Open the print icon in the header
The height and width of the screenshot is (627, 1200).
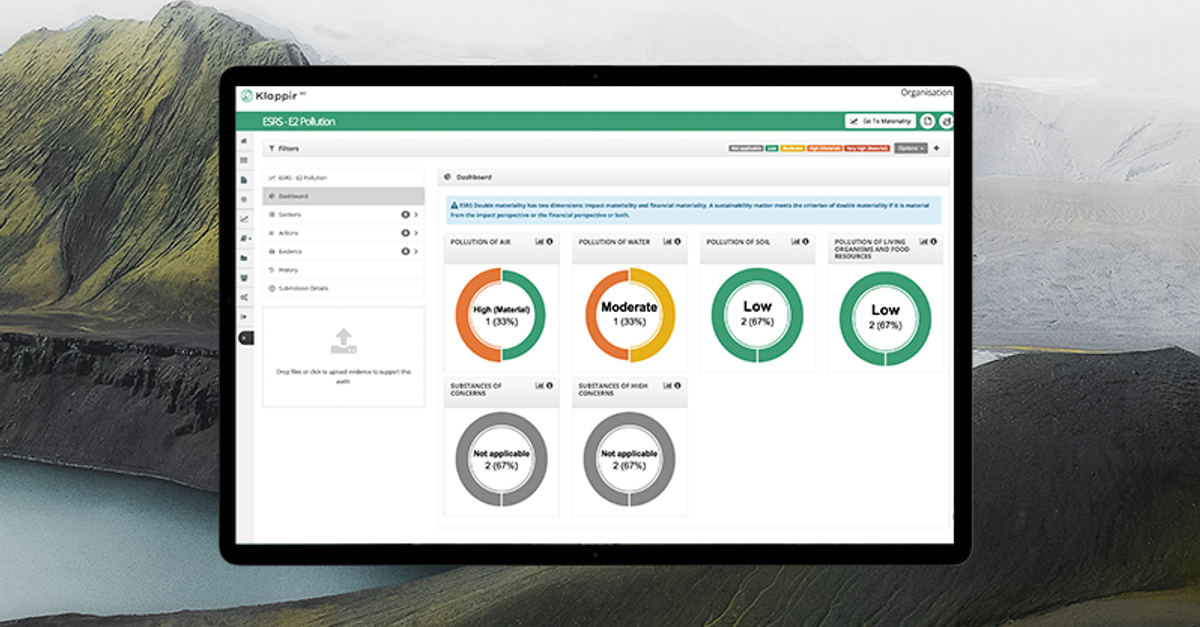click(x=946, y=119)
